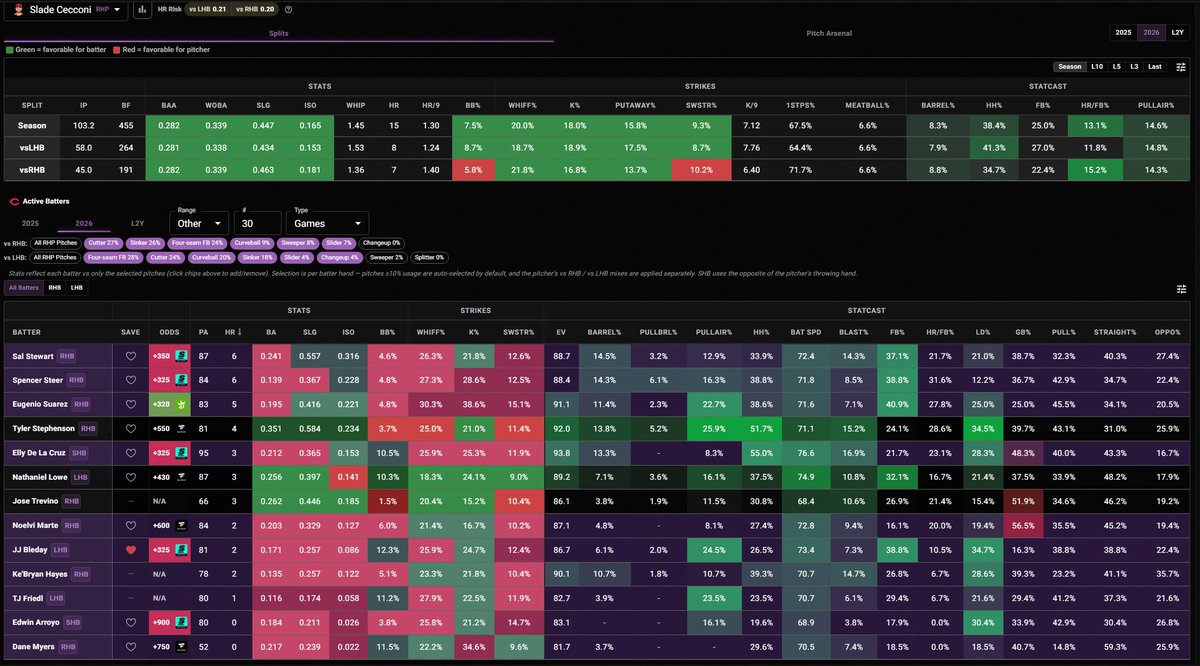The image size is (1200, 666).
Task: Toggle the vs LHB Four-seam FB 28% chip
Action: pos(113,257)
